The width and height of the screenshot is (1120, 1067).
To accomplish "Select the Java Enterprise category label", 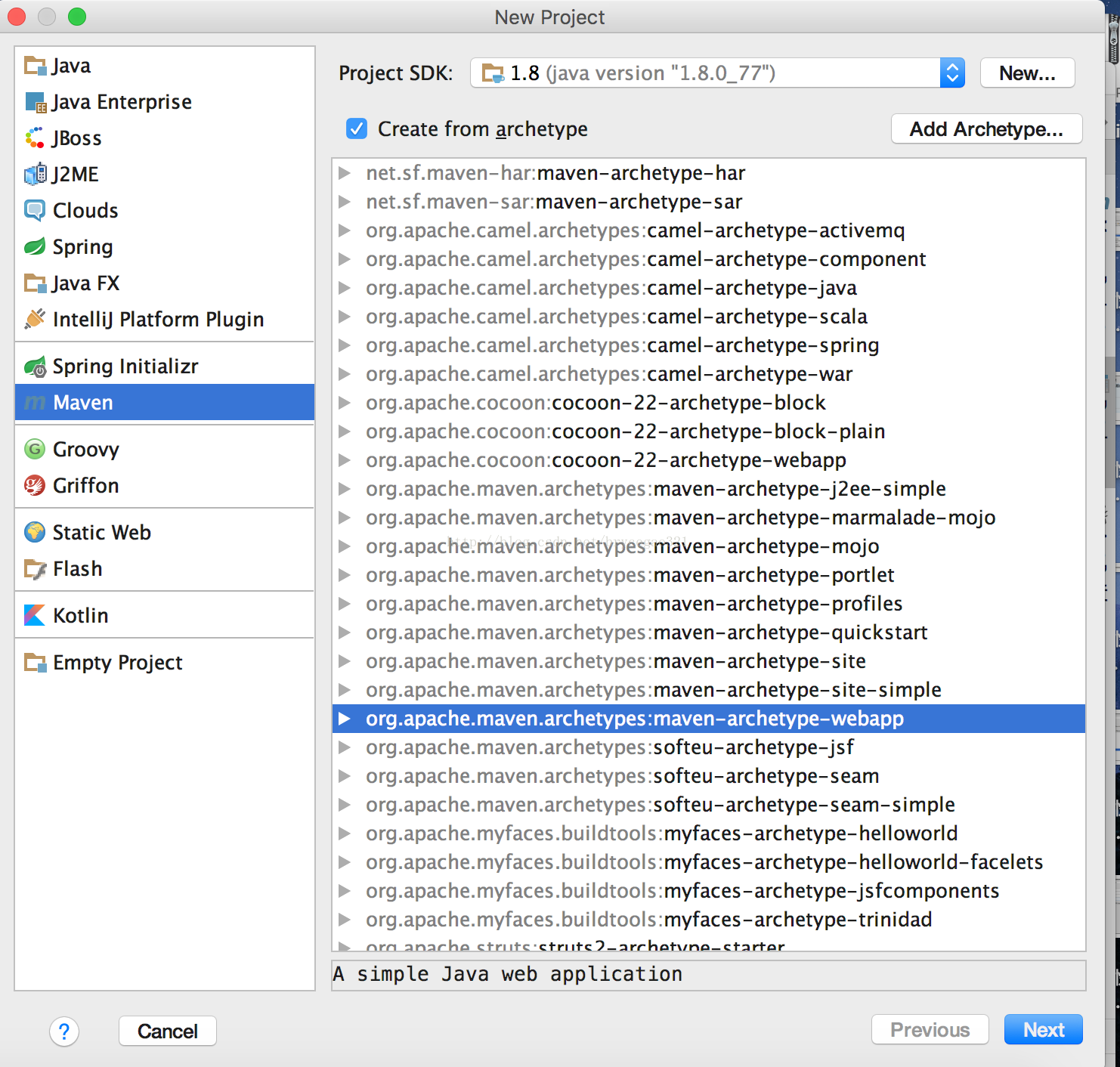I will click(122, 102).
